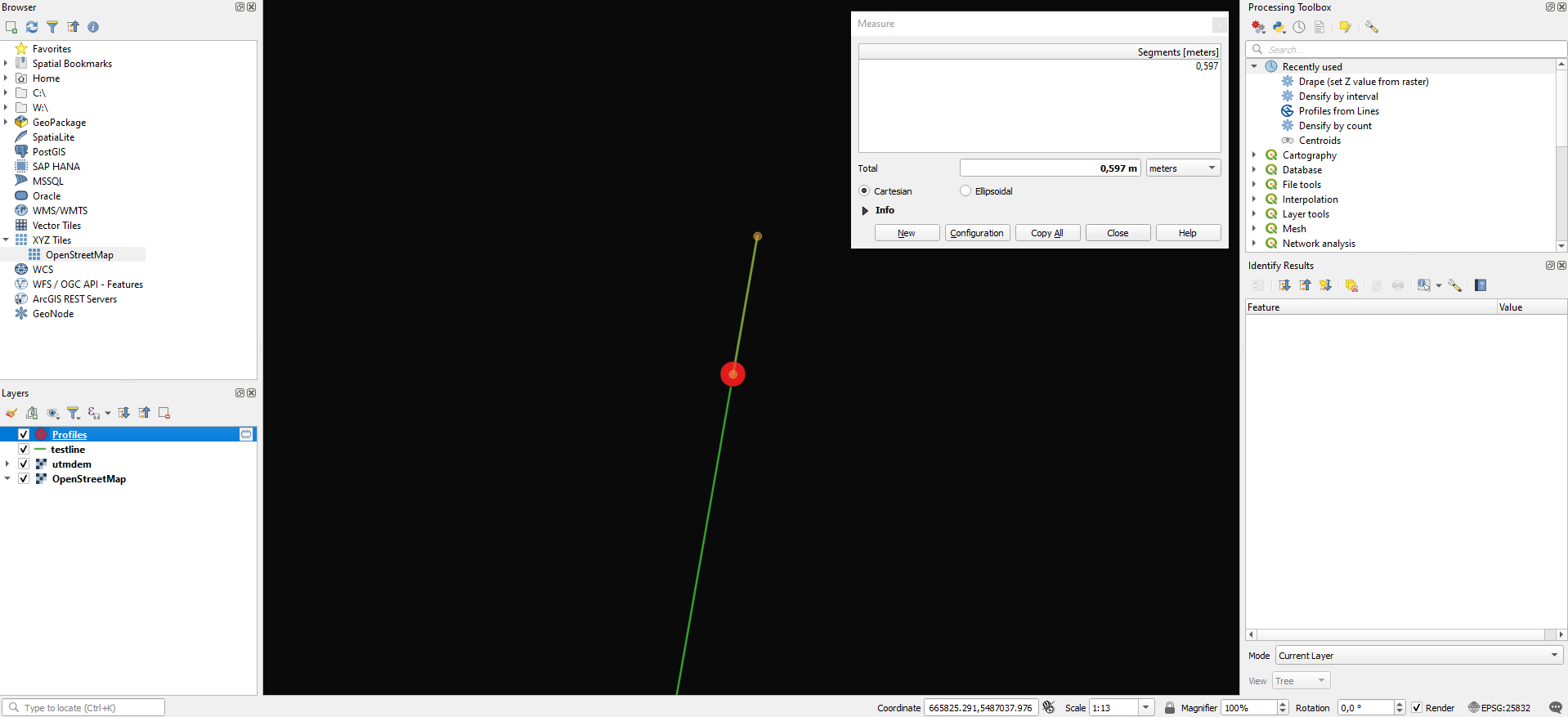Open Identify Settings wrench icon
The image size is (1568, 717).
(x=1455, y=285)
